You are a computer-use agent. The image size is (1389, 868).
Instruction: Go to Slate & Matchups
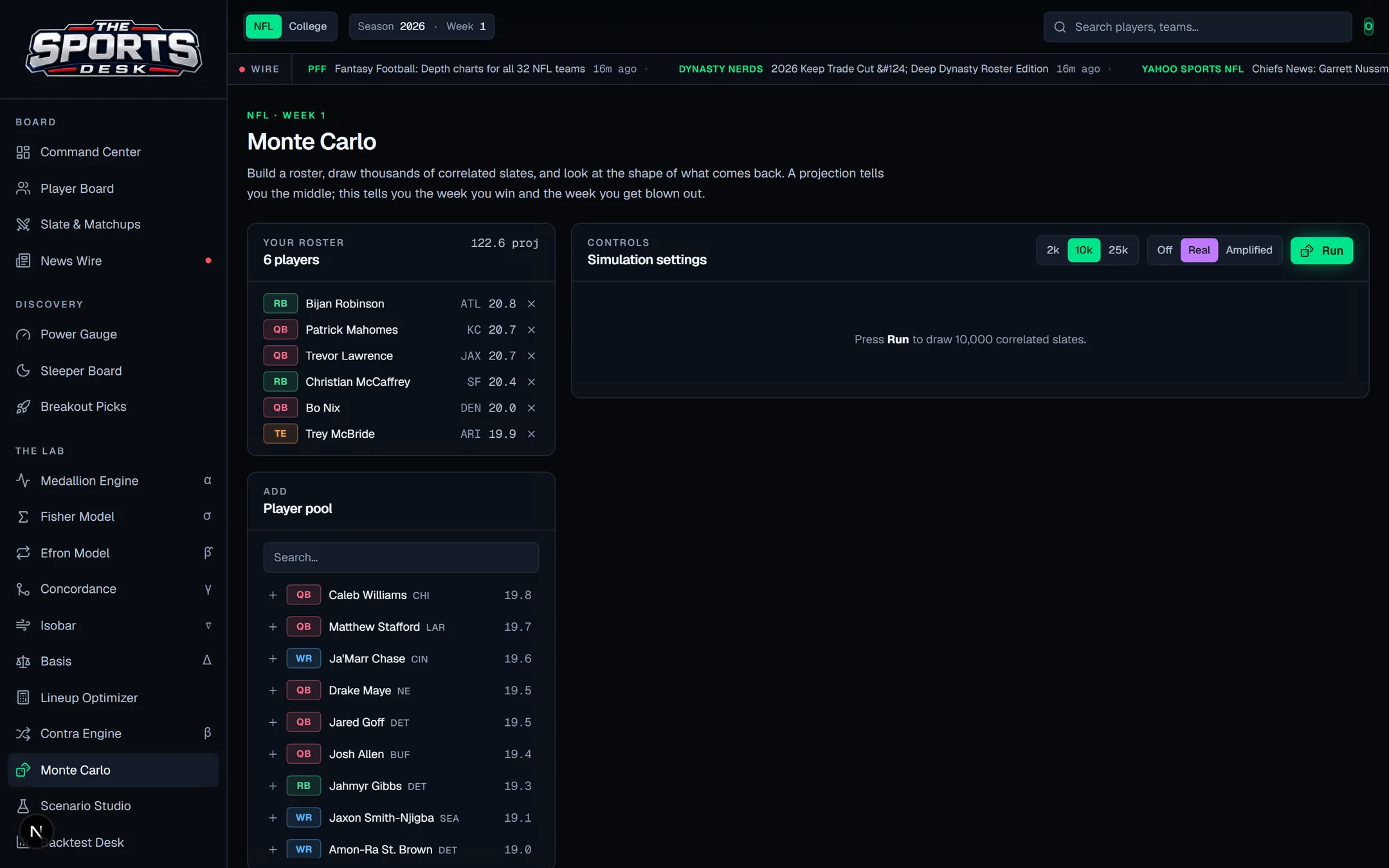(113, 224)
